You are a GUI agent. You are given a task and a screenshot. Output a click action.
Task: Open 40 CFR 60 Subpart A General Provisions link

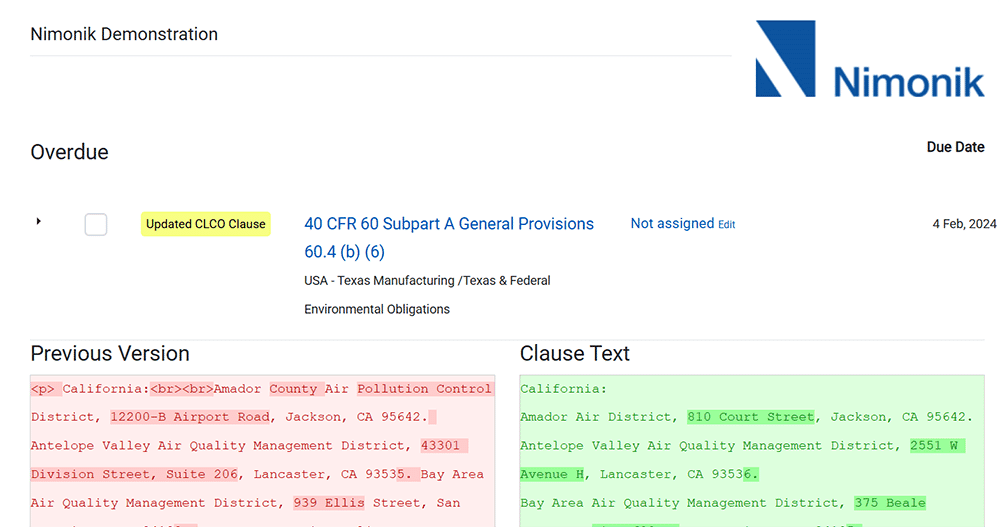[449, 224]
